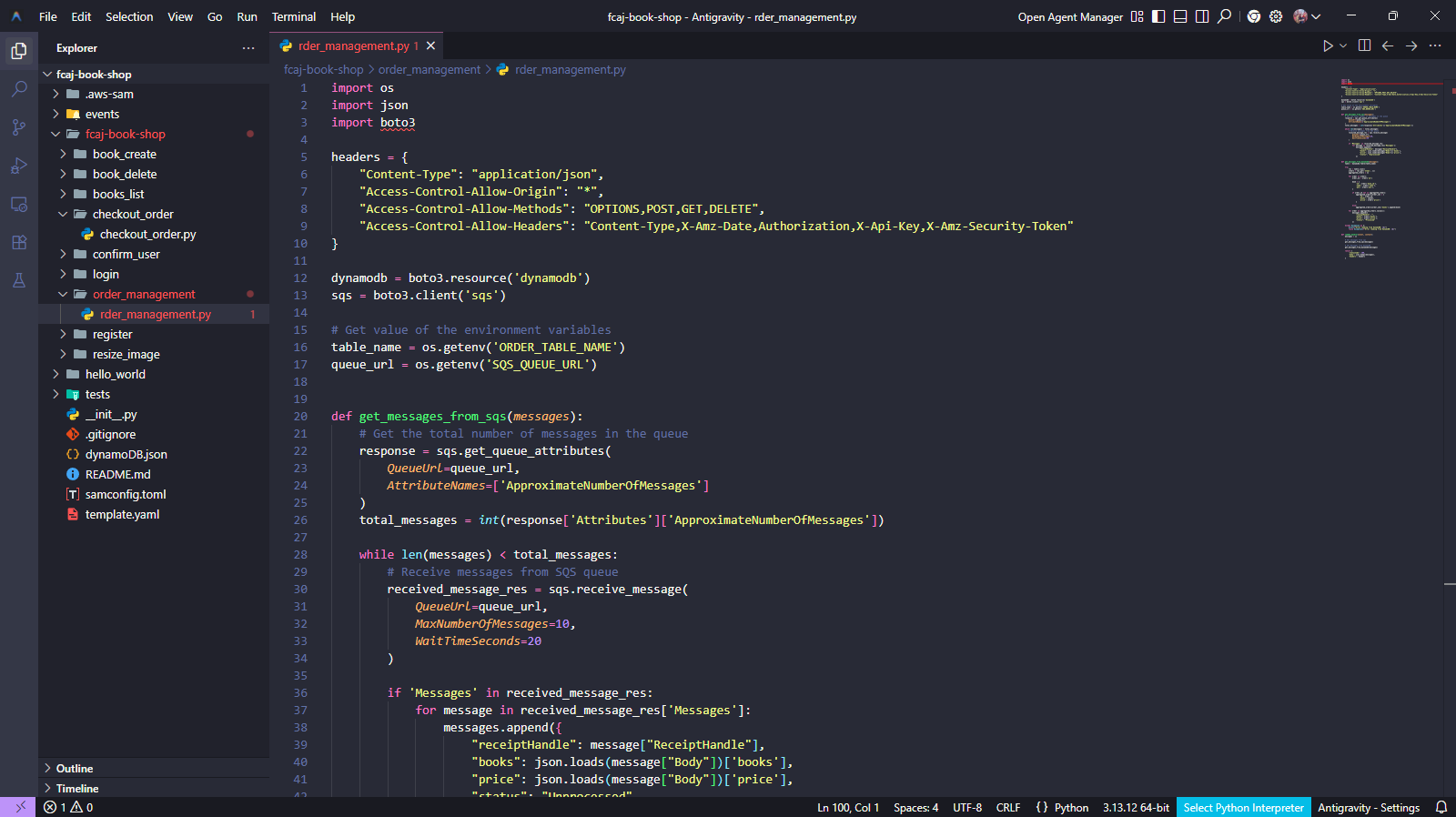Open problems indicator showing errors and warnings

(x=68, y=807)
